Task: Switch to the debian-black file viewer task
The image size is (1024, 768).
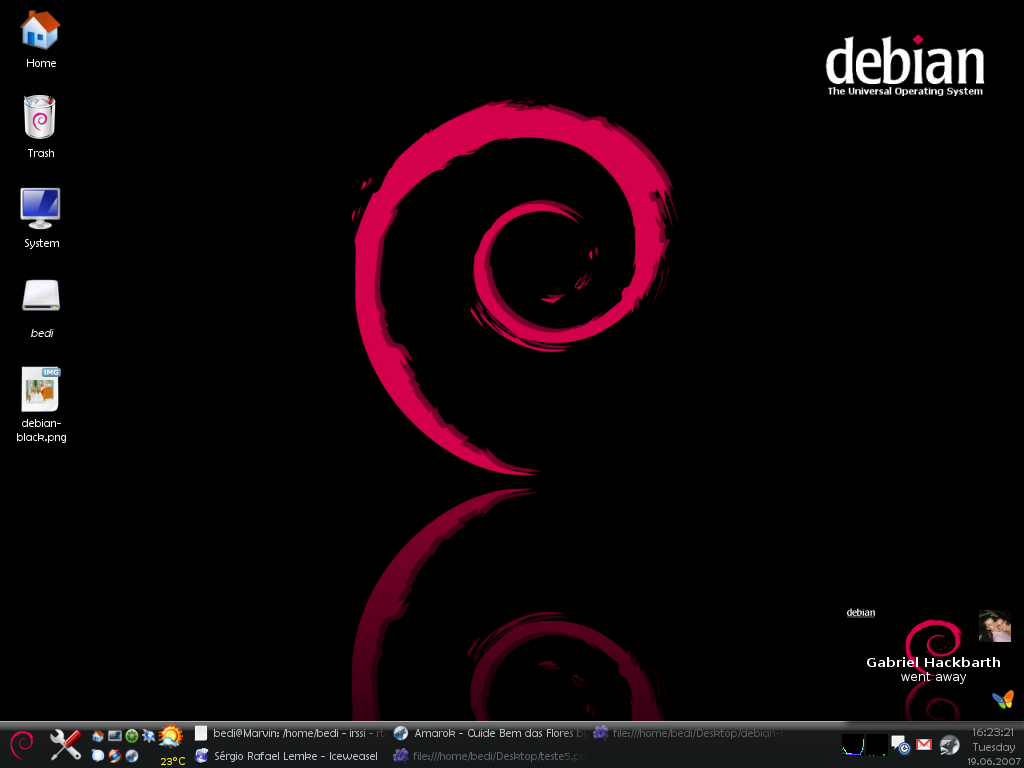Action: pyautogui.click(x=691, y=733)
